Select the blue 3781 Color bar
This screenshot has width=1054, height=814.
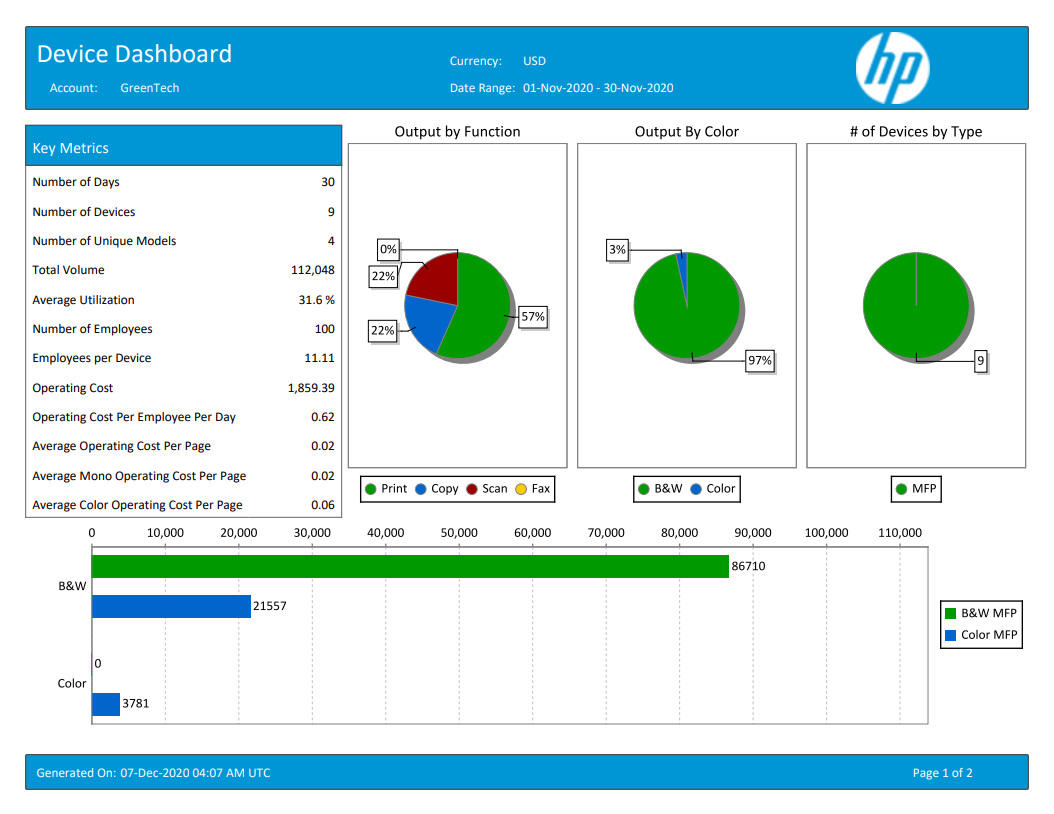click(106, 704)
